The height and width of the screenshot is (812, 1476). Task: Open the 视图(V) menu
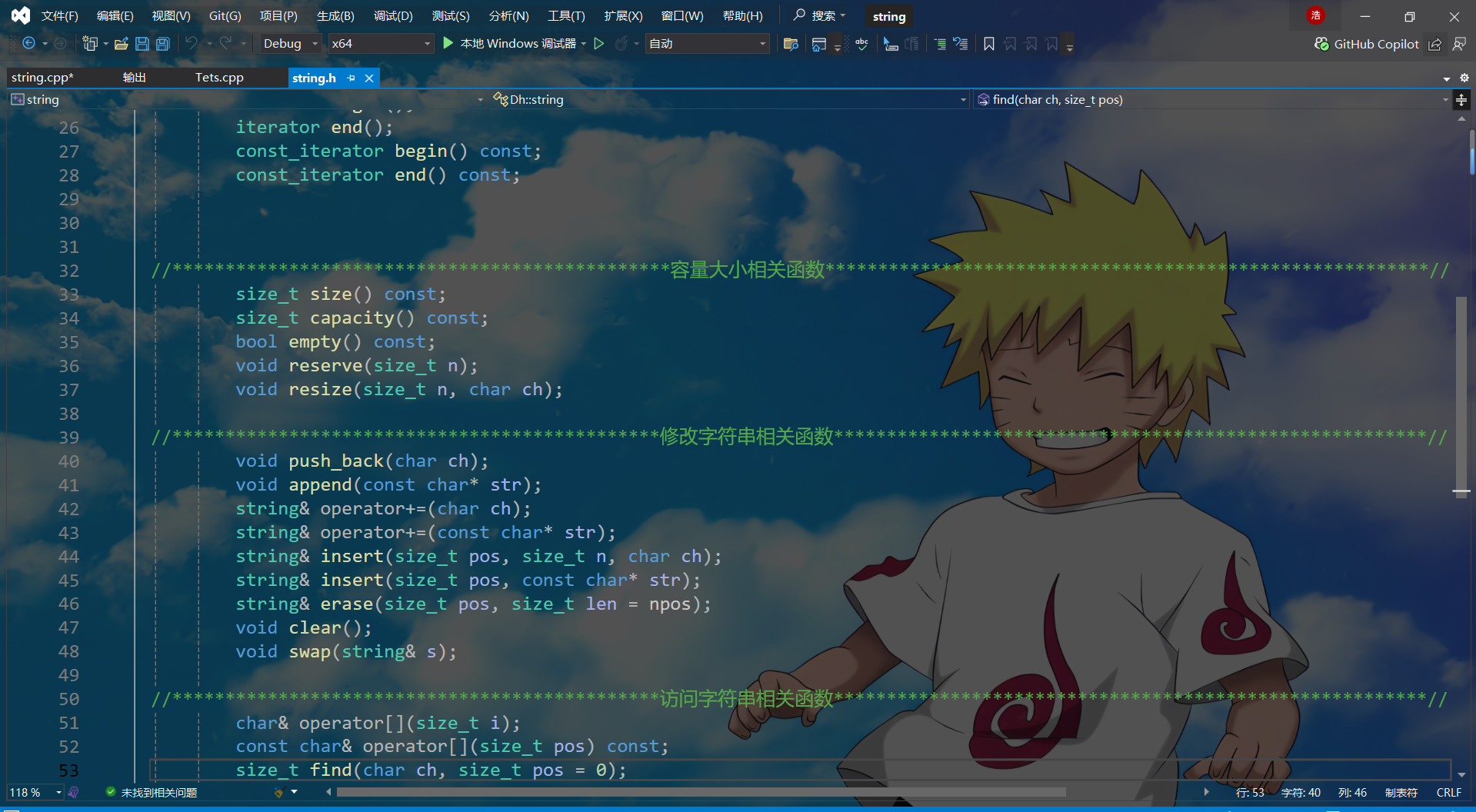coord(171,15)
